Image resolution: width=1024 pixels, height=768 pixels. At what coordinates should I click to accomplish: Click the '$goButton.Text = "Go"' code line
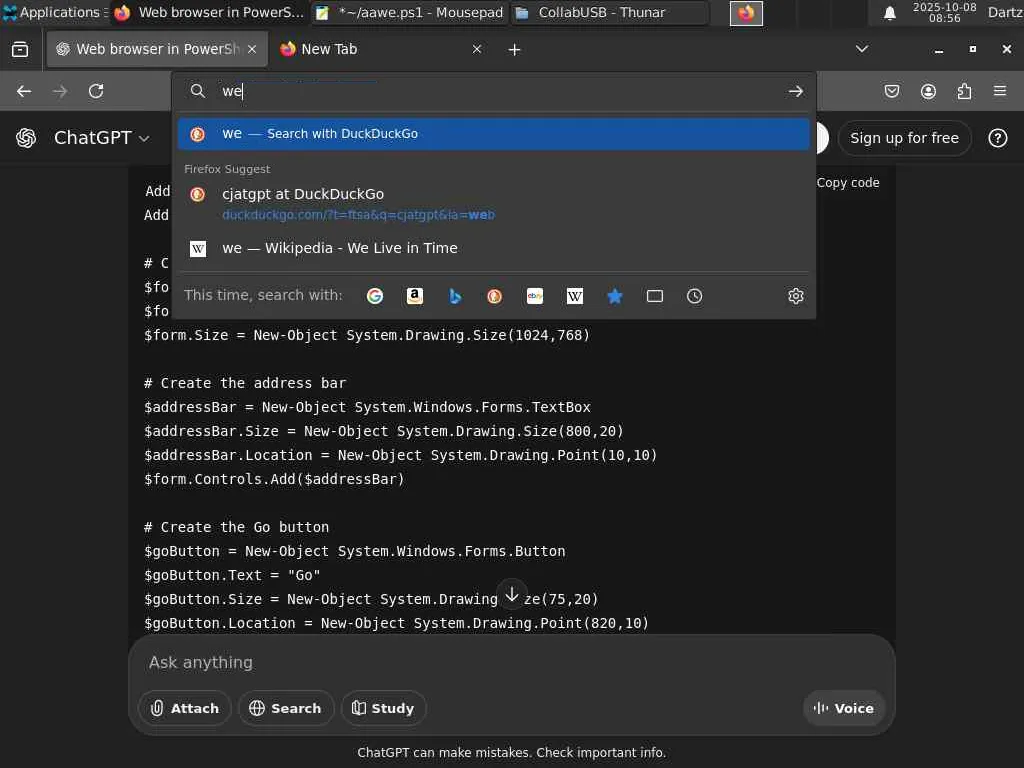pos(232,575)
